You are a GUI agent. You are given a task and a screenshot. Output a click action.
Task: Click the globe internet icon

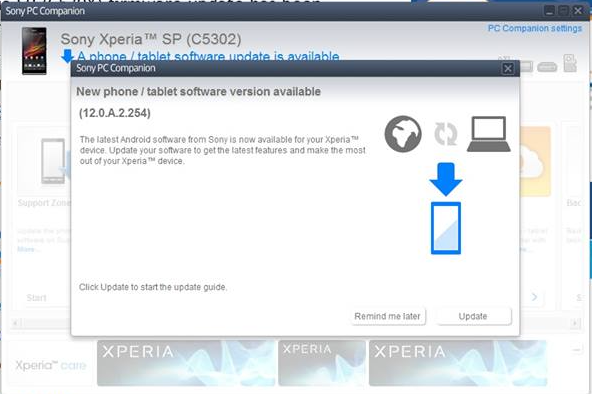(403, 134)
